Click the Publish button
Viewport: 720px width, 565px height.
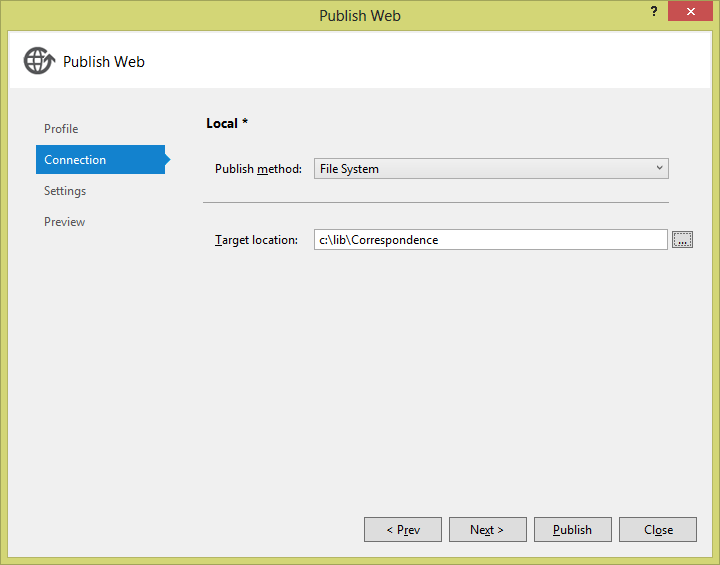(572, 530)
